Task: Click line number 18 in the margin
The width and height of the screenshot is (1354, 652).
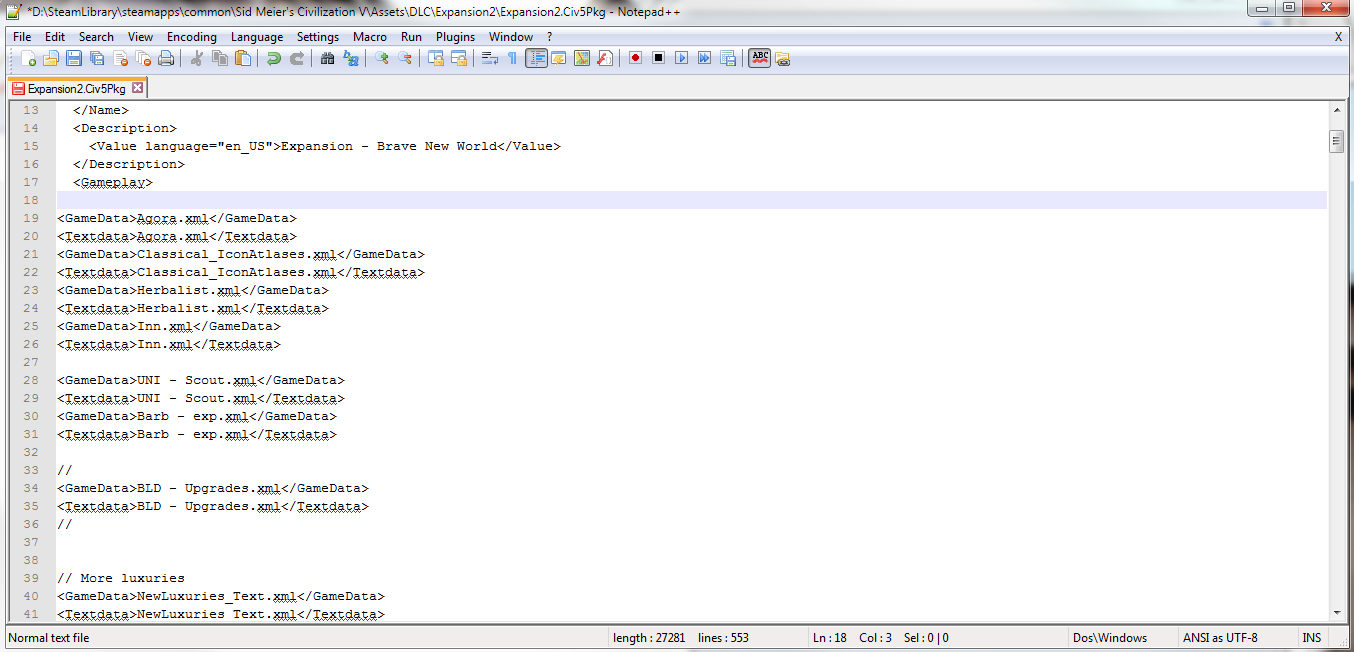Action: pyautogui.click(x=31, y=200)
